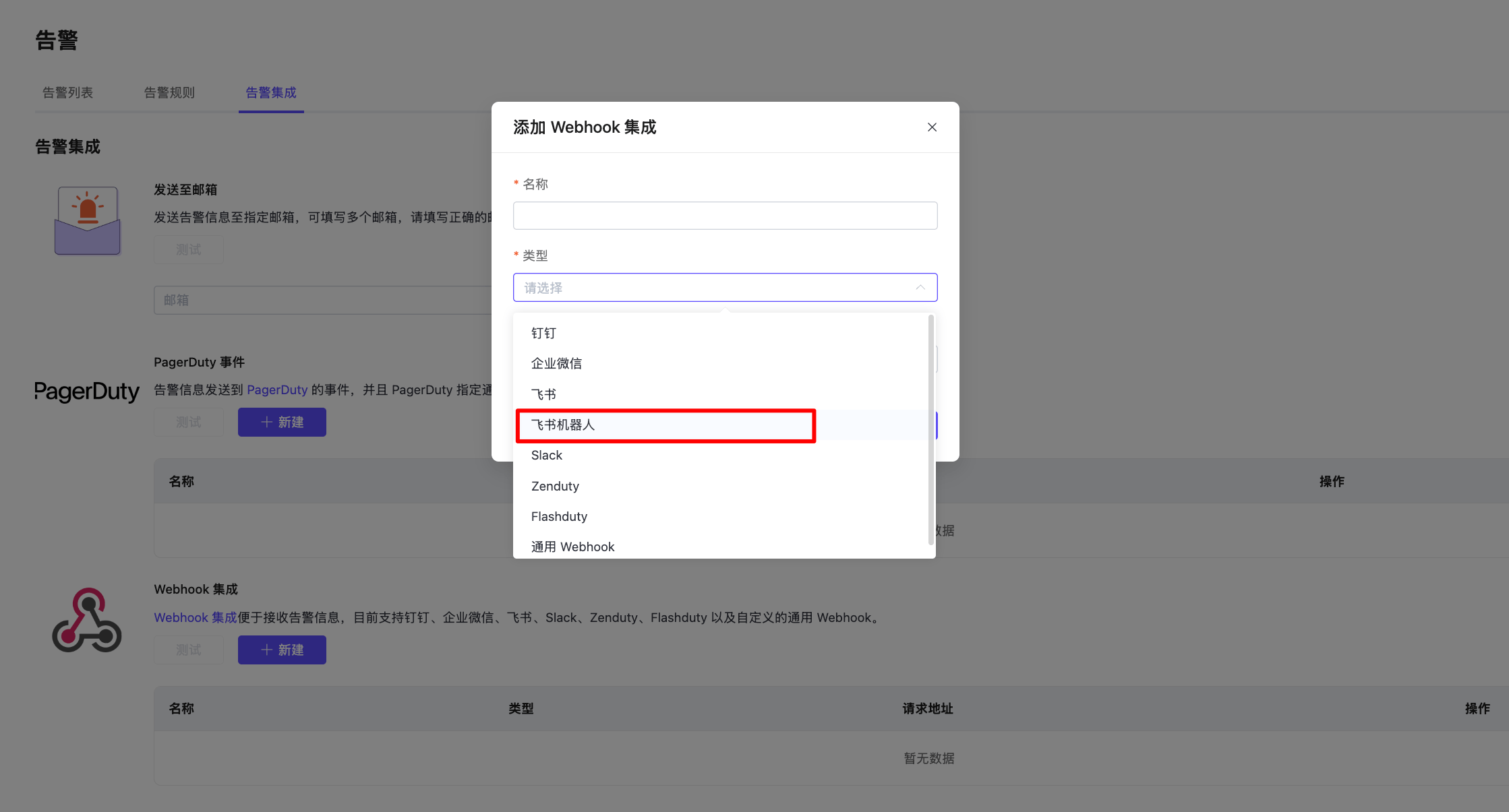
Task: Click 测试 button under PagerDuty 事件
Action: click(x=189, y=422)
